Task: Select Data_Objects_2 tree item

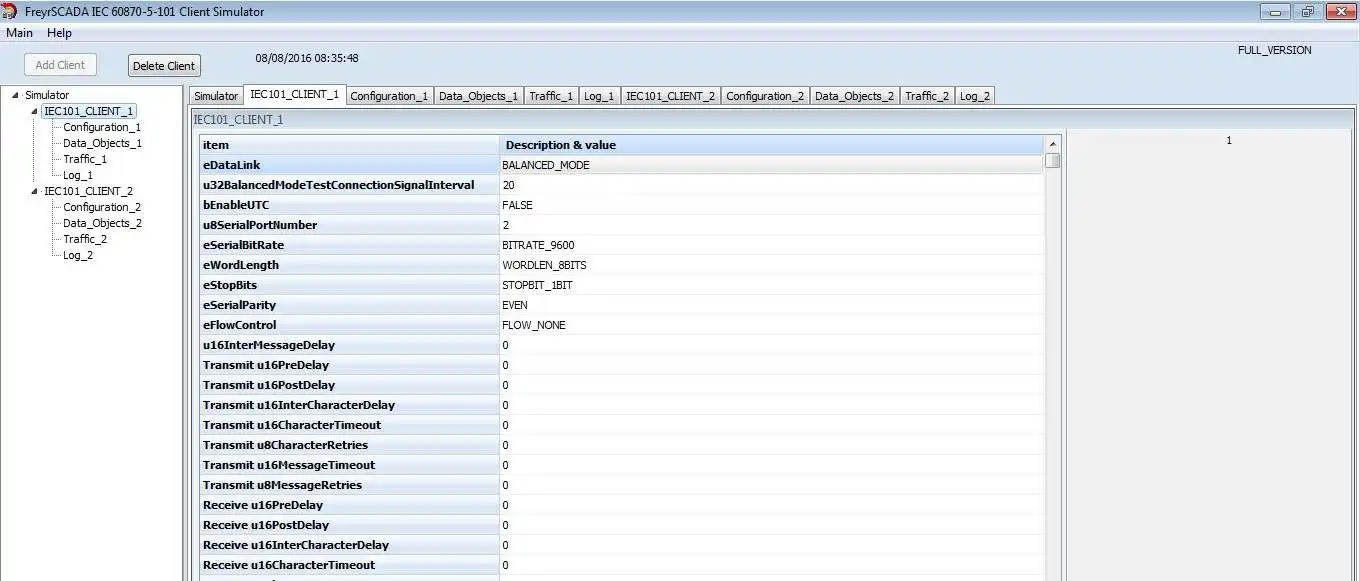Action: click(x=102, y=223)
